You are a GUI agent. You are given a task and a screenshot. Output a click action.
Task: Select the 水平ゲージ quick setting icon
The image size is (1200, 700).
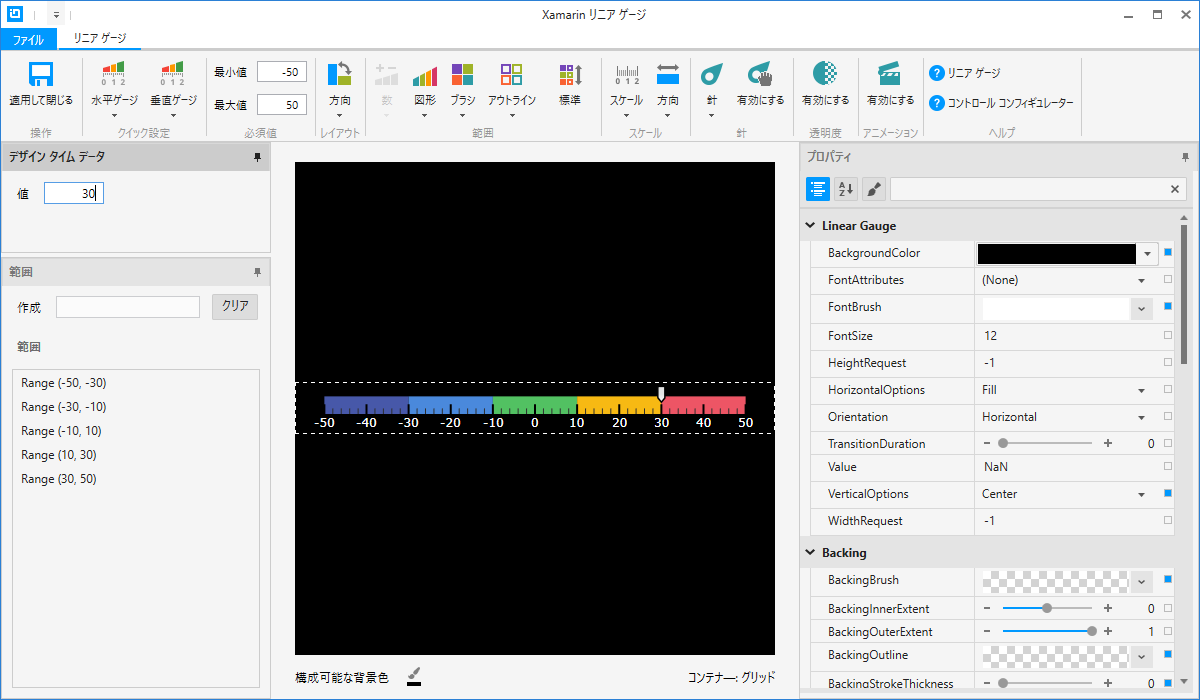pos(114,74)
